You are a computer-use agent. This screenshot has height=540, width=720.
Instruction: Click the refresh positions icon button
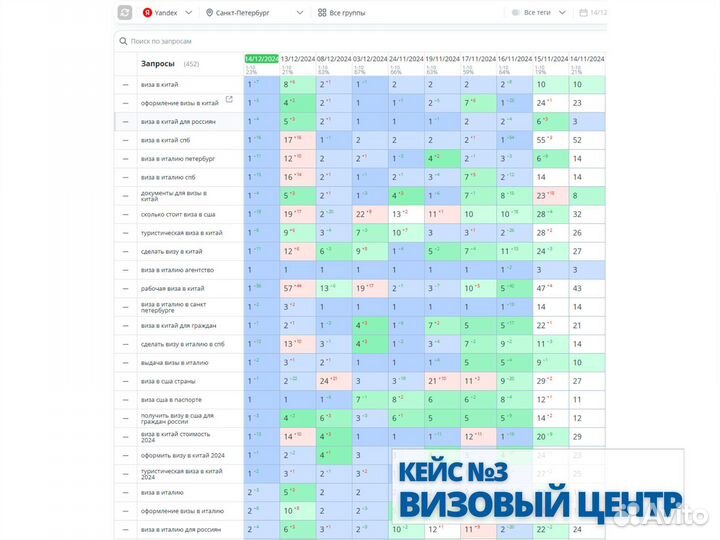[125, 12]
